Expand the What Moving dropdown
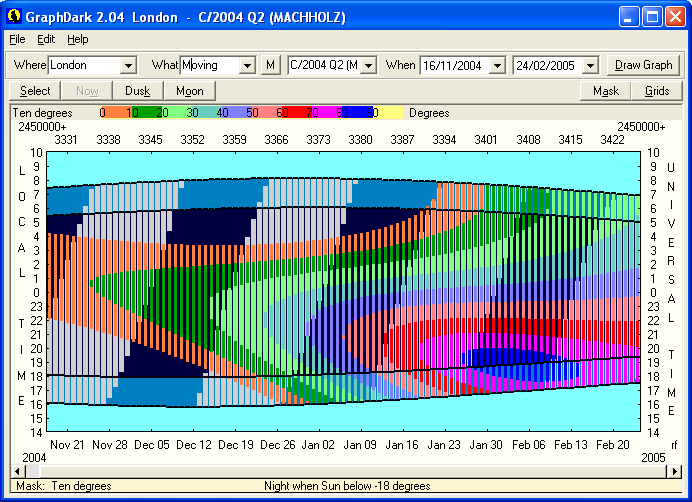 point(247,65)
